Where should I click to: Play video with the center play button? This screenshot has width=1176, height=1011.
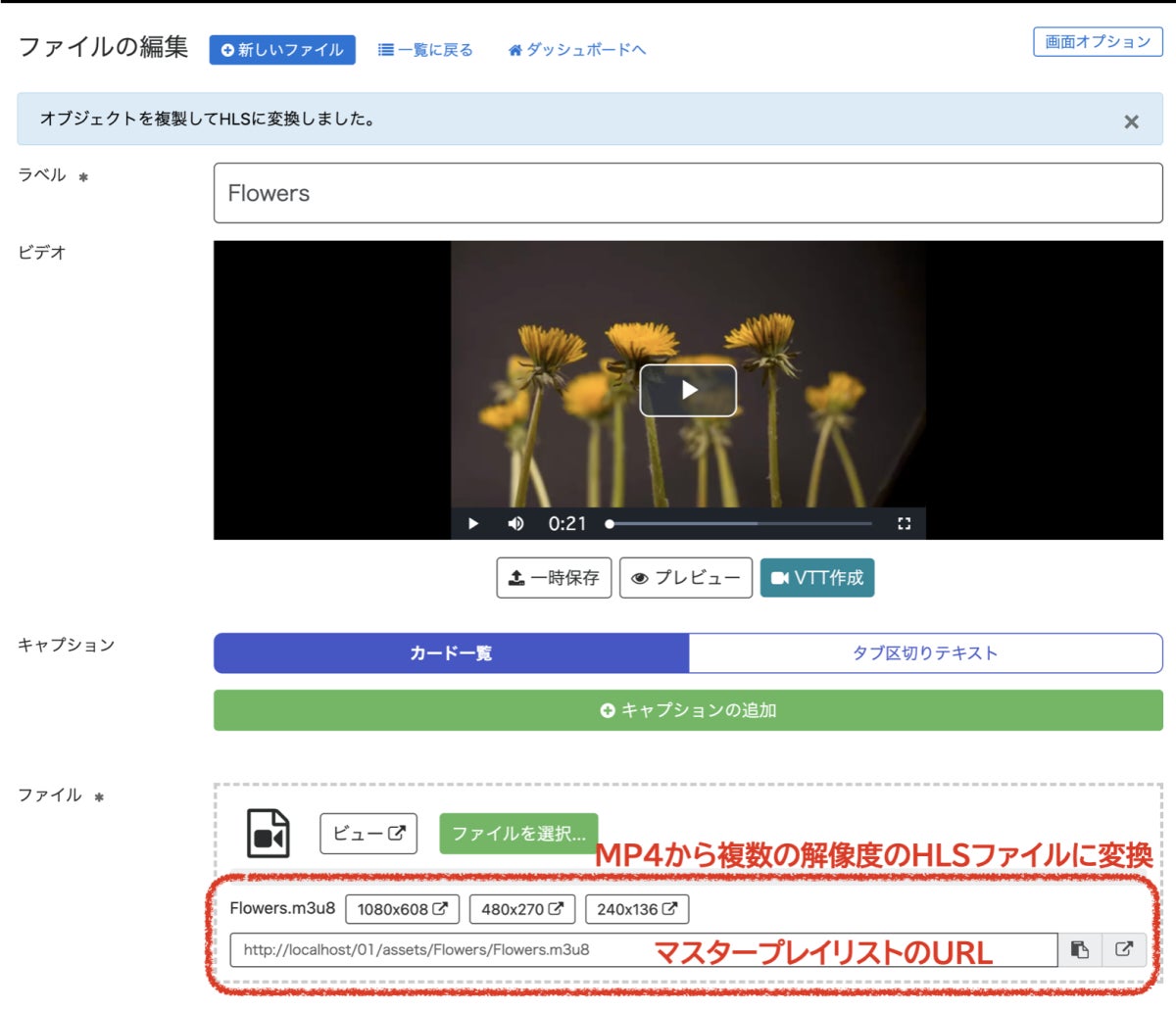click(x=688, y=390)
